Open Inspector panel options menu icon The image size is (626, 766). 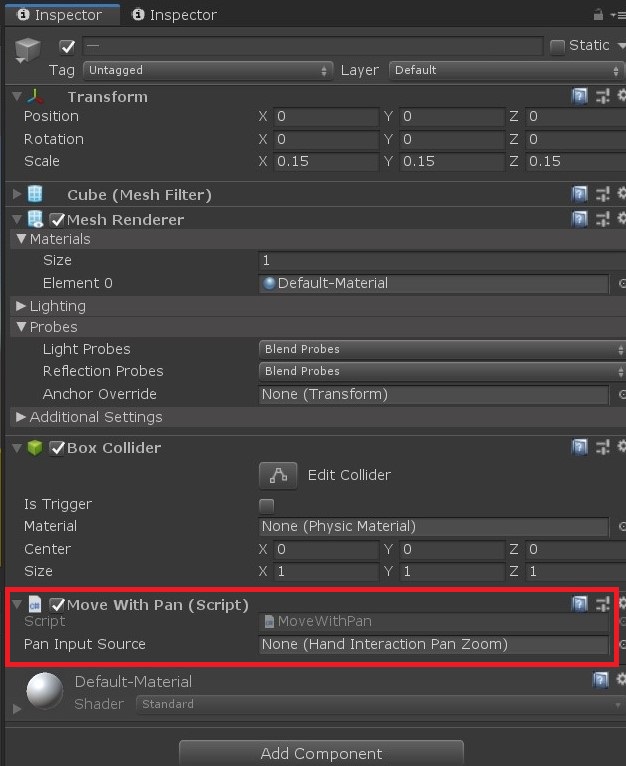pos(617,15)
